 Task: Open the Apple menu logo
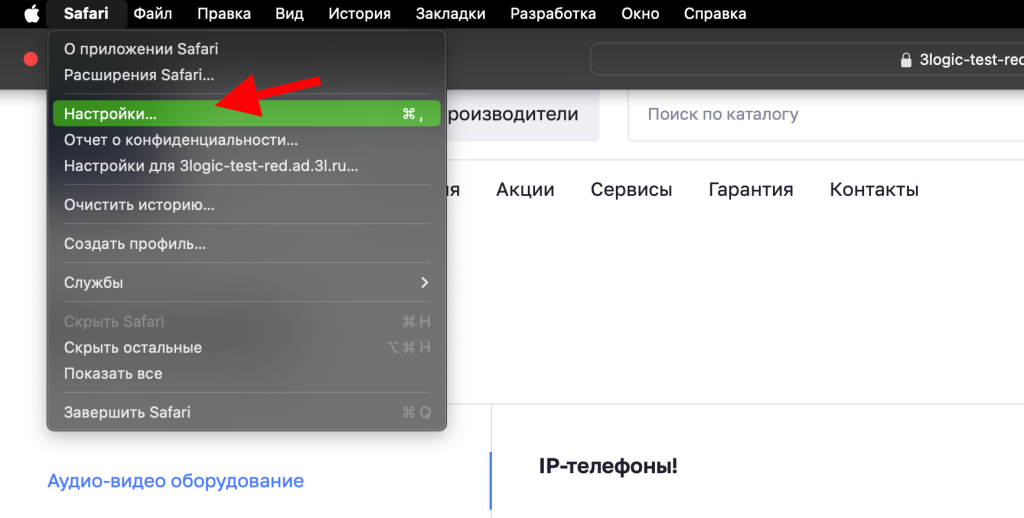click(31, 14)
